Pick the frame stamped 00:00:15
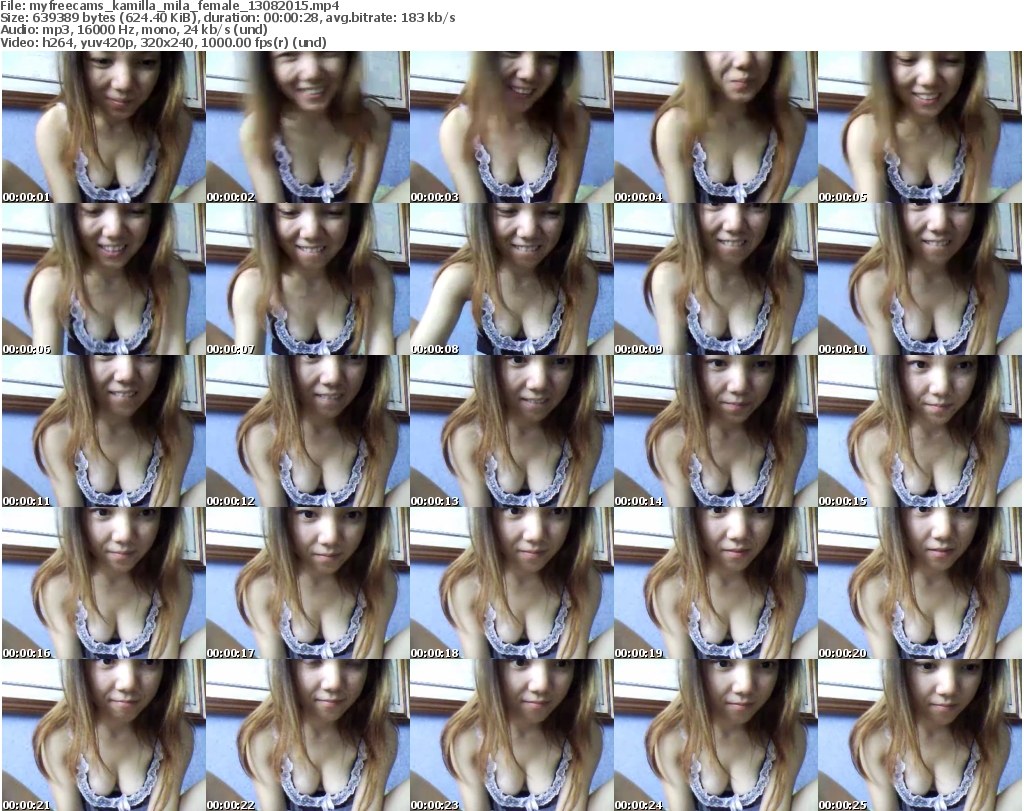 [x=920, y=431]
